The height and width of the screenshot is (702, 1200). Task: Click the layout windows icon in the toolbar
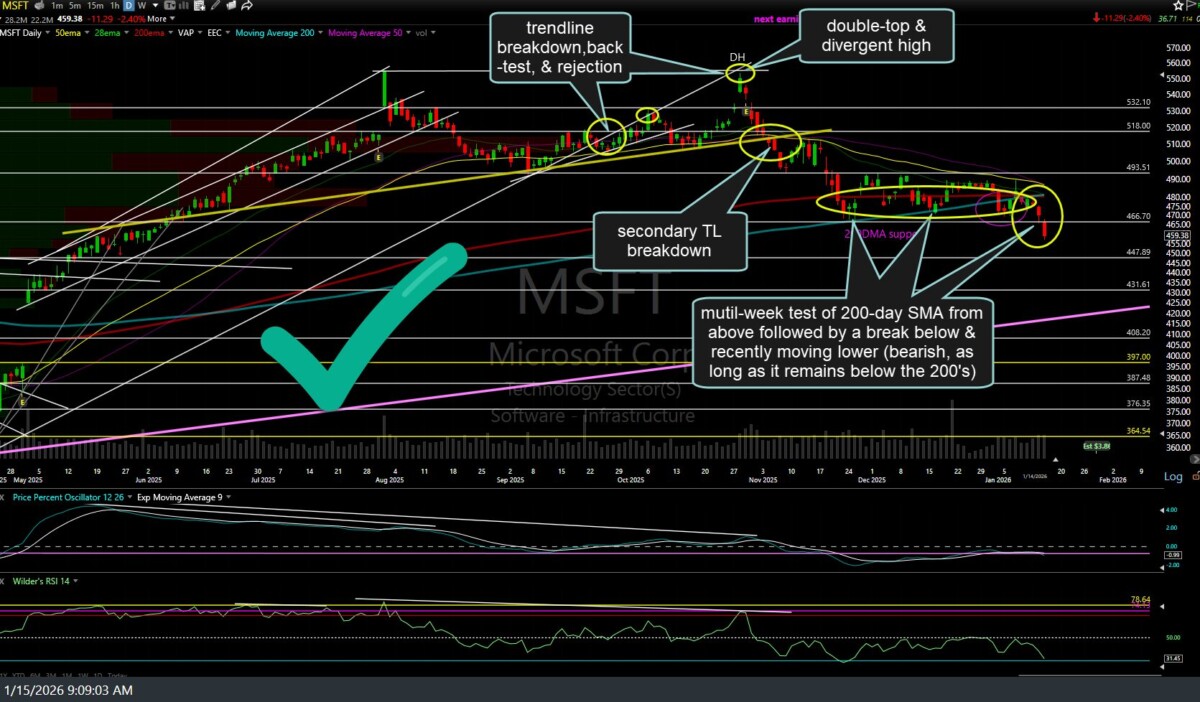tap(231, 5)
